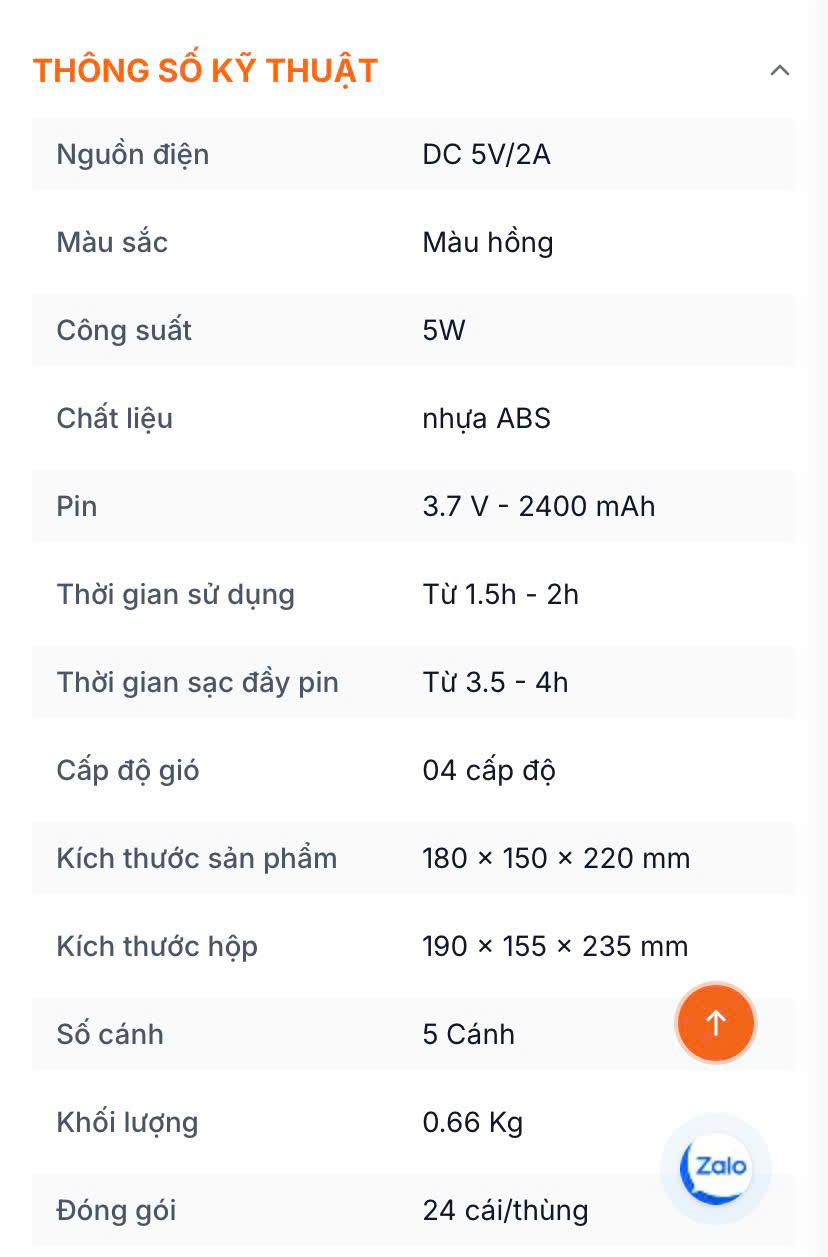Select the Chất liệu row label
The height and width of the screenshot is (1257, 828).
(x=115, y=418)
